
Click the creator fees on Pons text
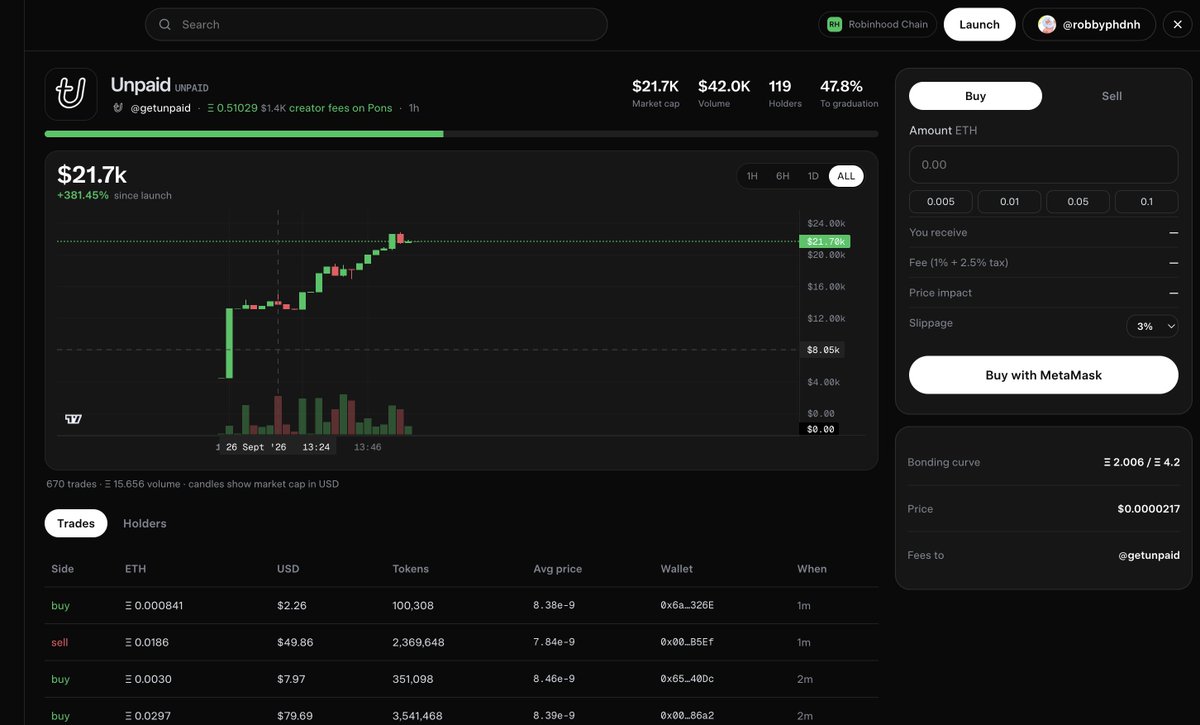pos(340,108)
